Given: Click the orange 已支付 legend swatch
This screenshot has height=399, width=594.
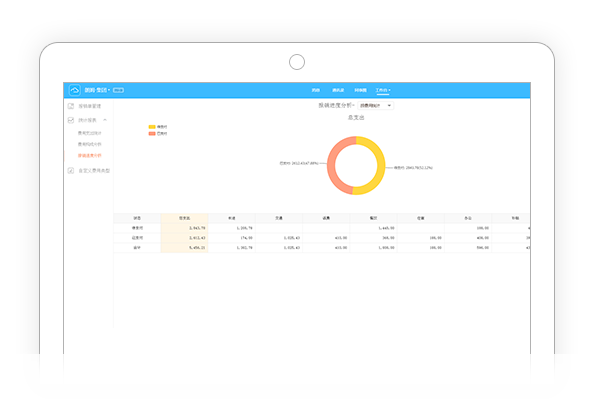Looking at the screenshot, I should pyautogui.click(x=152, y=133).
